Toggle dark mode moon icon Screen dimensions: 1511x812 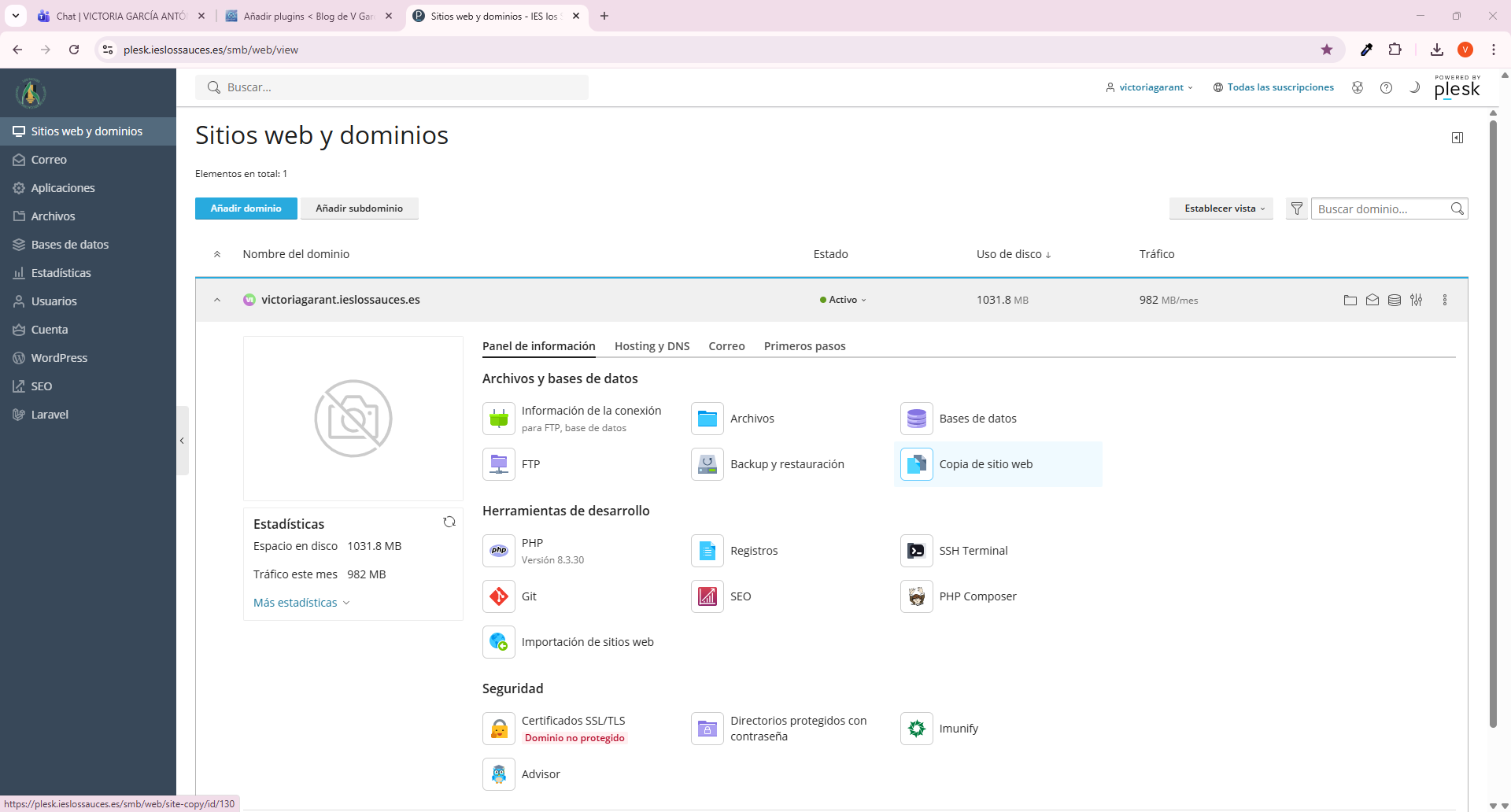pos(1414,87)
